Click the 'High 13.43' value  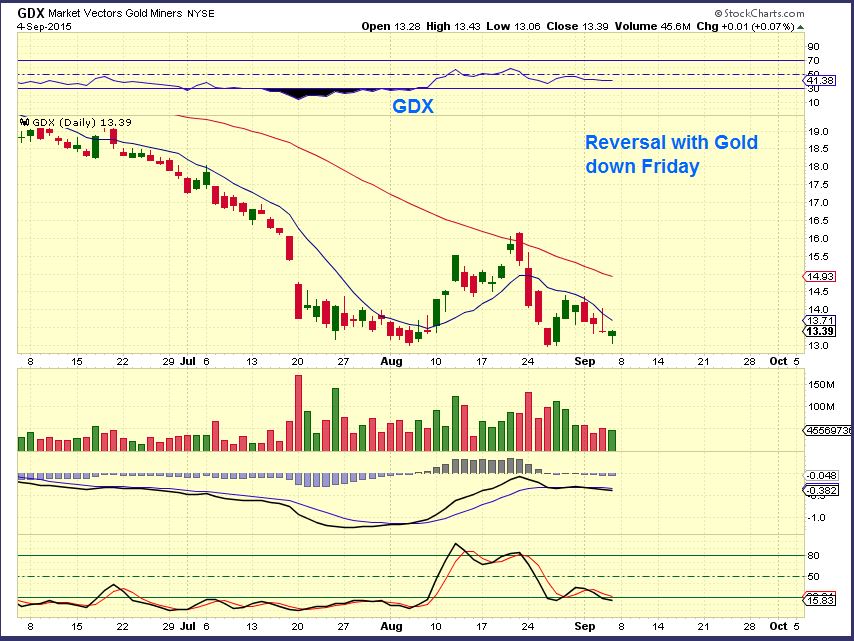[453, 26]
